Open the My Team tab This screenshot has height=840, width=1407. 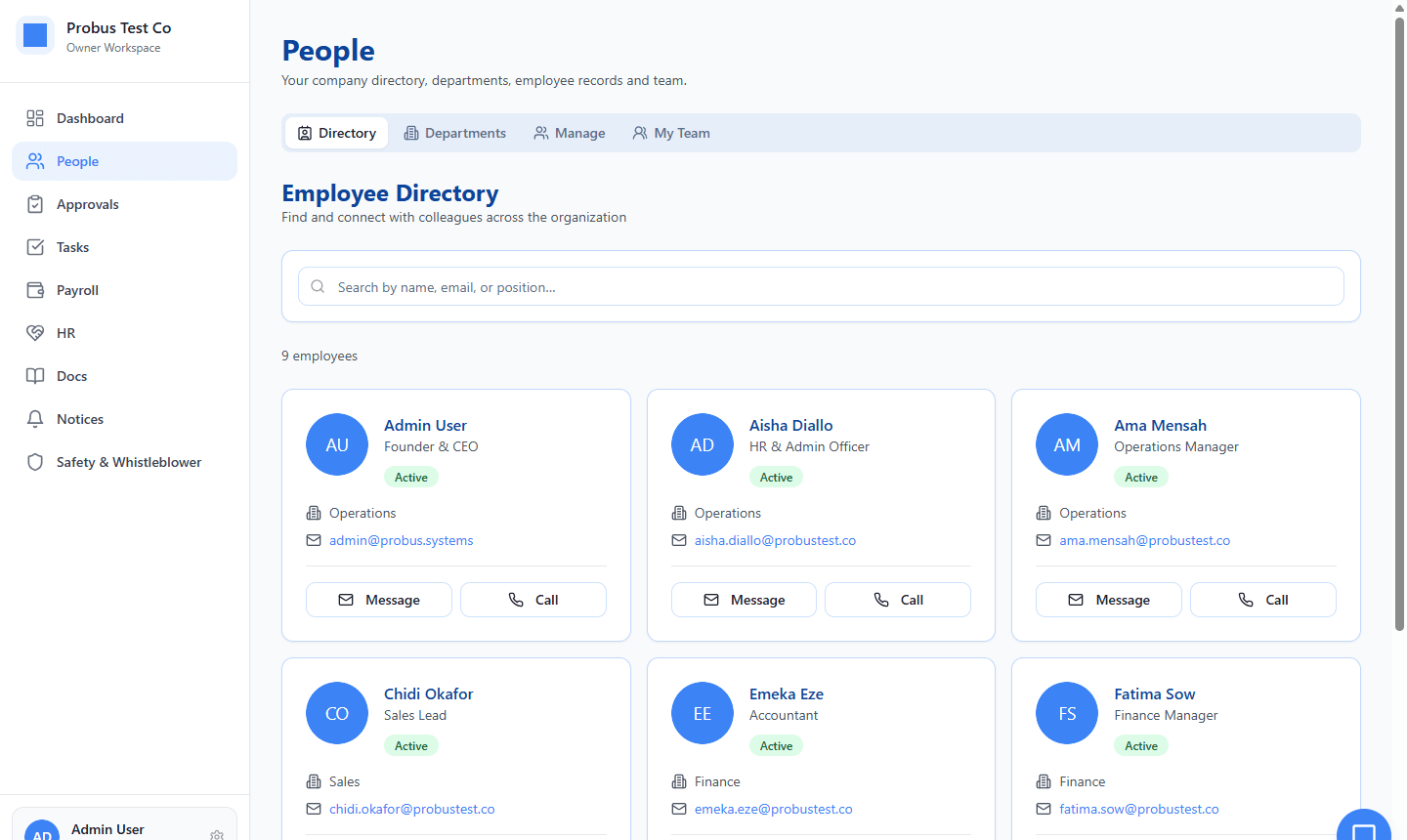pos(671,133)
